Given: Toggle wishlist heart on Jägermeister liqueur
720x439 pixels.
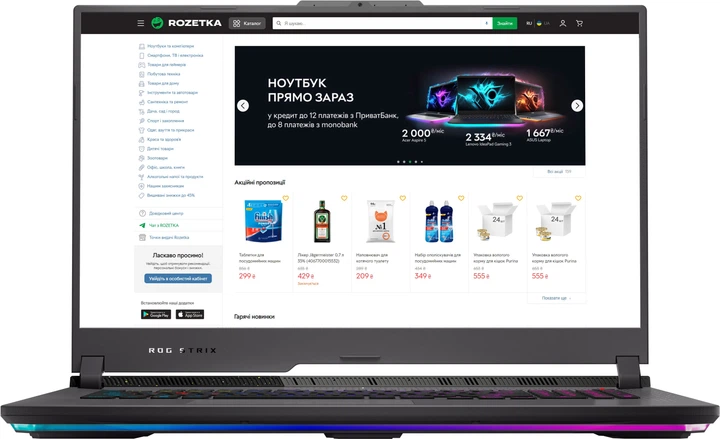Looking at the screenshot, I should (x=343, y=198).
